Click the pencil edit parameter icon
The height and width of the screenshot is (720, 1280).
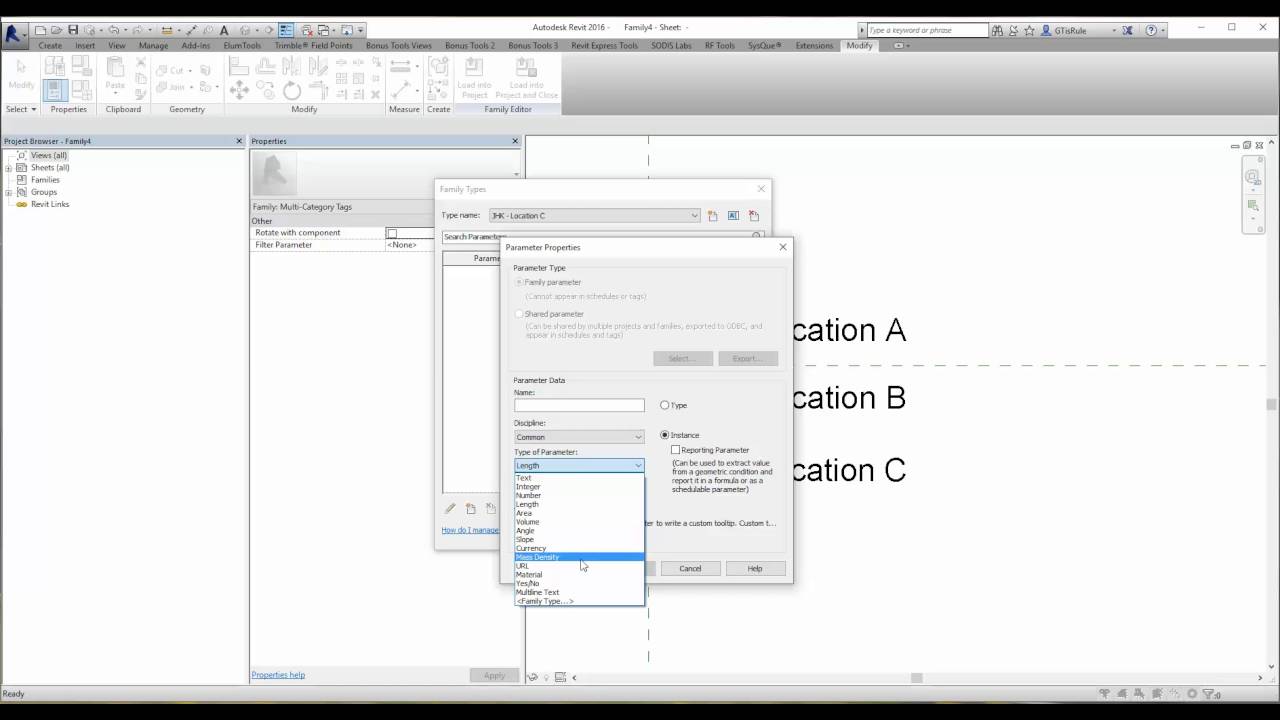pos(450,509)
